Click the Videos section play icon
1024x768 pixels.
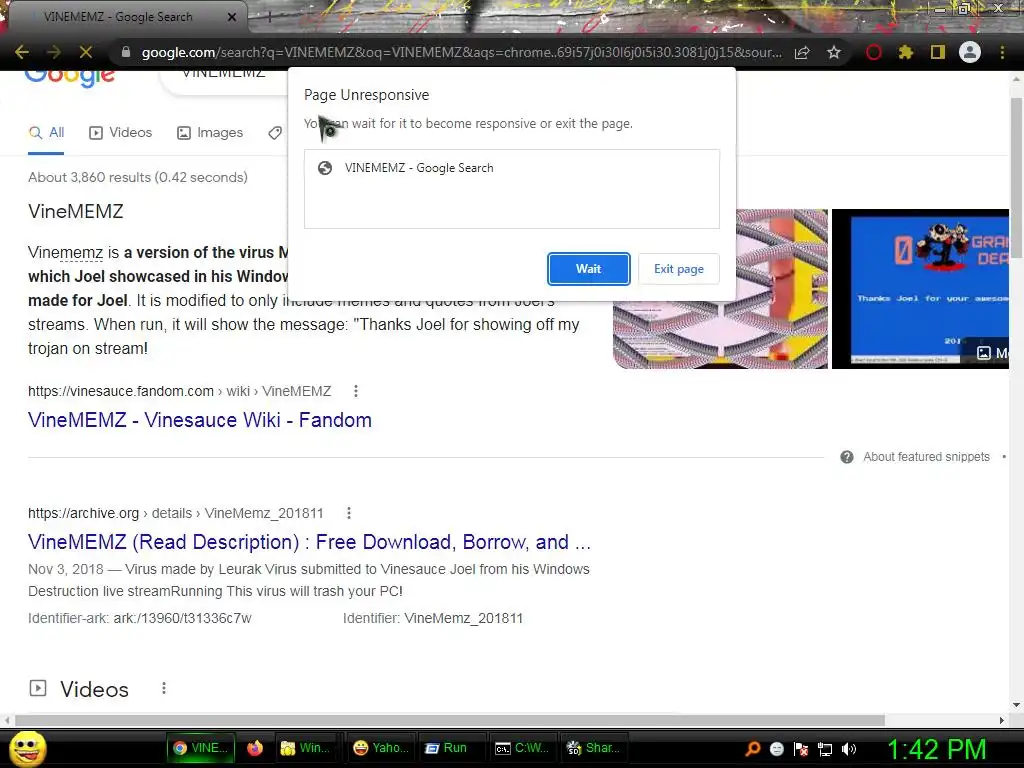click(38, 688)
